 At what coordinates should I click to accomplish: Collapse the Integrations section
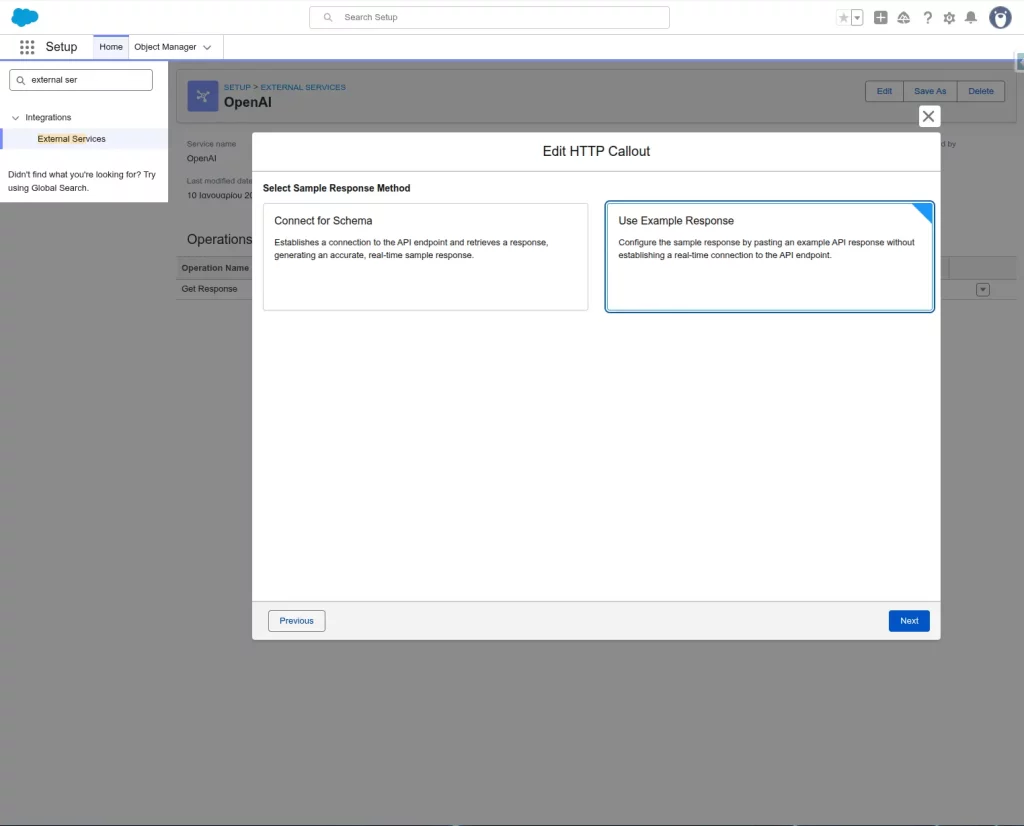[x=16, y=117]
